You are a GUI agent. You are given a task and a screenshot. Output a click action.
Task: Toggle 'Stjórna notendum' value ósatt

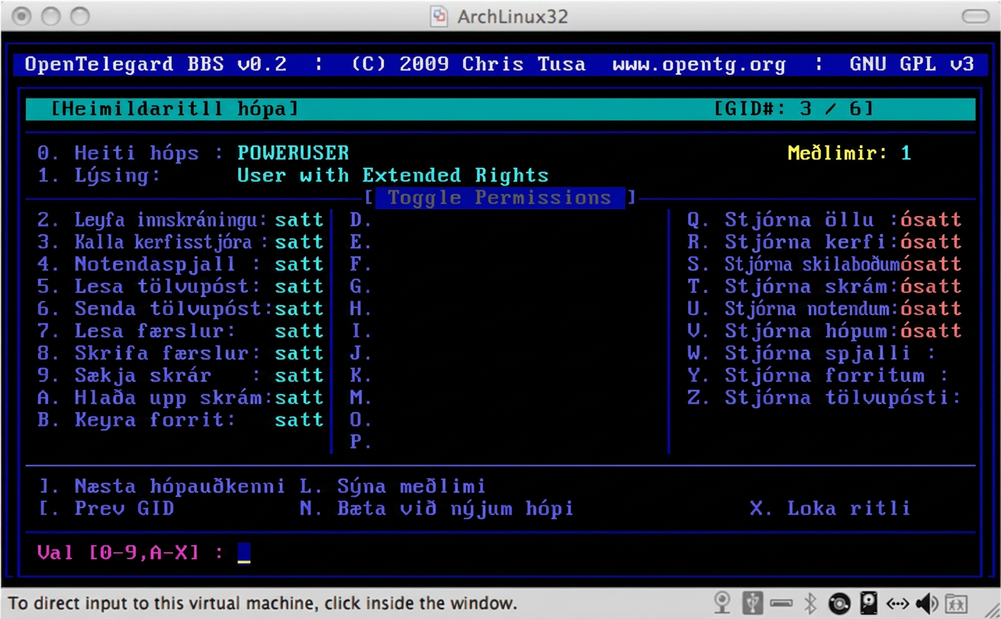931,309
